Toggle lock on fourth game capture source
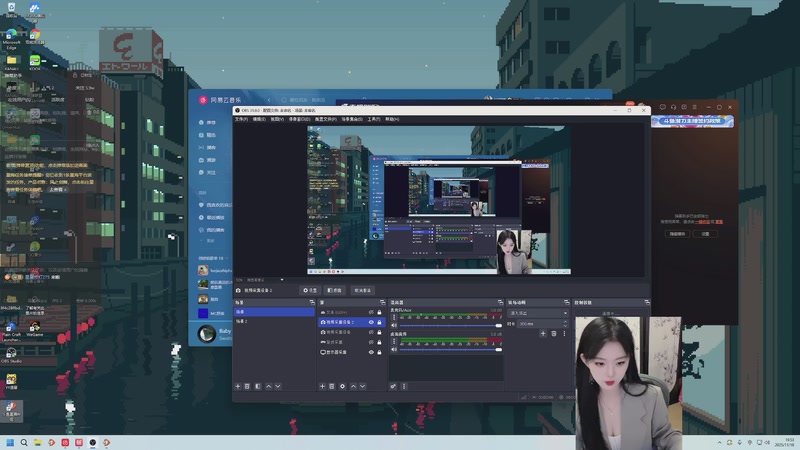This screenshot has width=800, height=450. (379, 342)
